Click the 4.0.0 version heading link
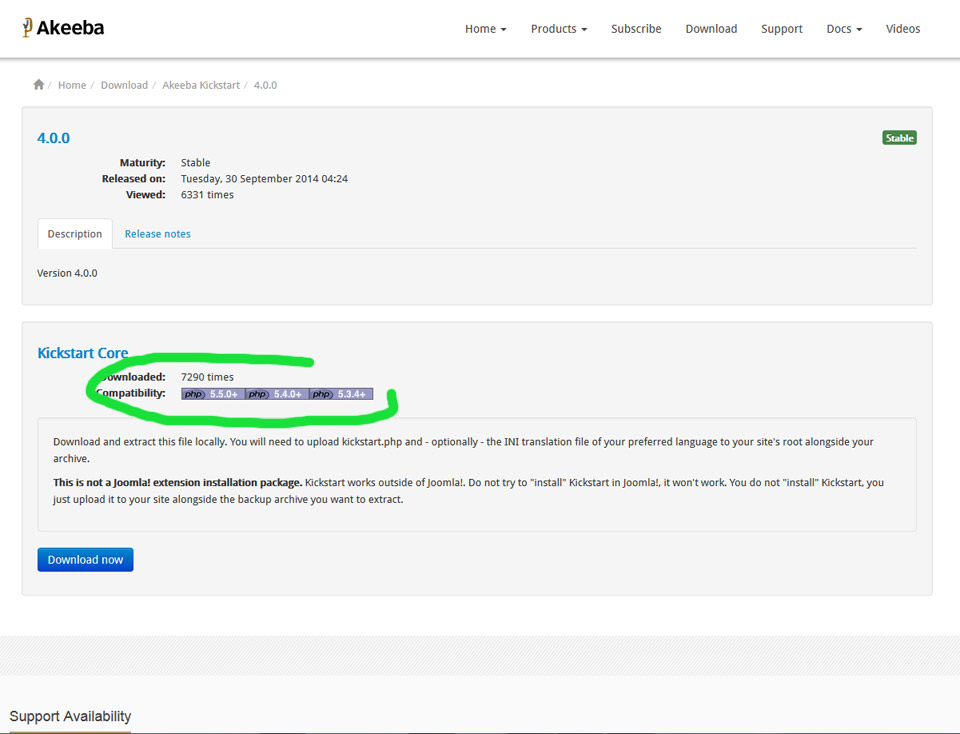 (x=53, y=138)
